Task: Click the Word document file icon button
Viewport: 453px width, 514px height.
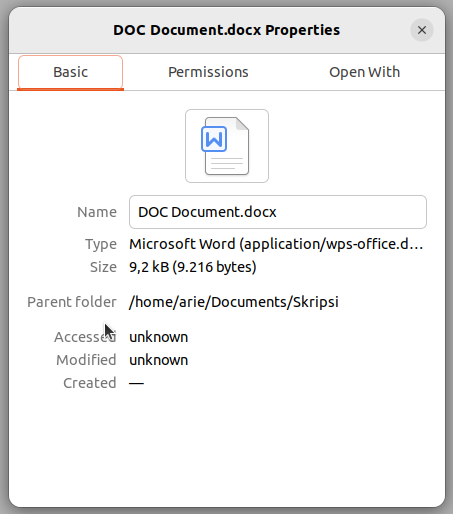Action: pos(227,146)
